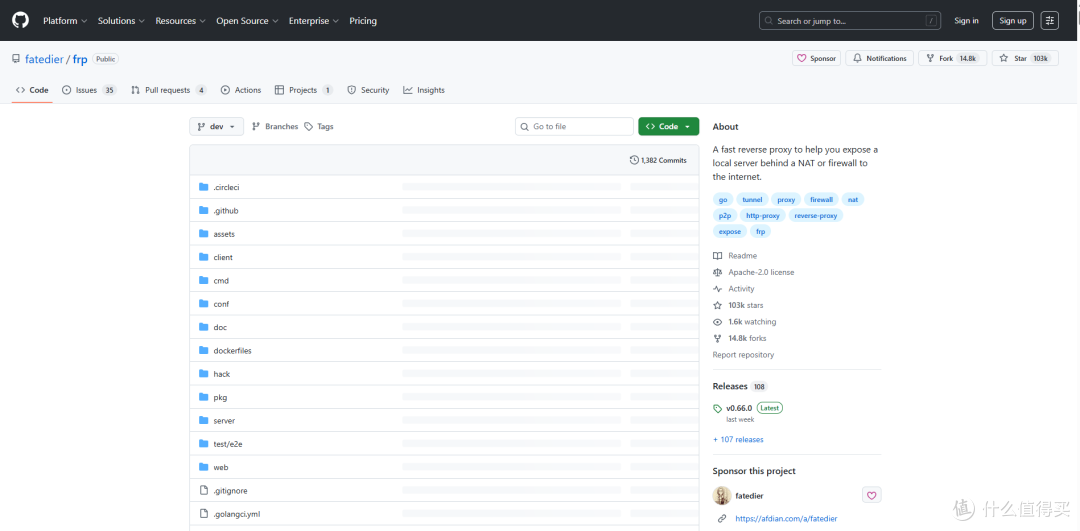Screen dimensions: 1080x531
Task: Click the http-proxy topic tag
Action: [762, 216]
